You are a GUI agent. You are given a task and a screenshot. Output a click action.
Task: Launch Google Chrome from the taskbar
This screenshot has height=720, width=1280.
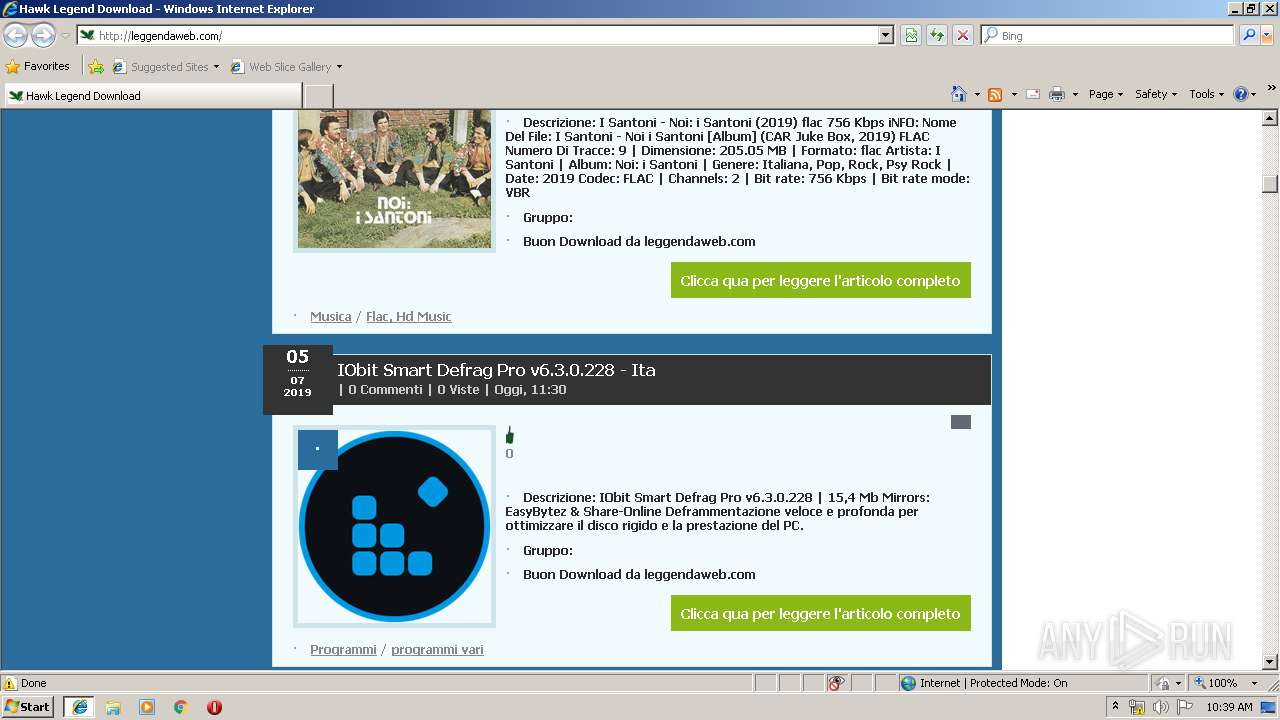point(181,707)
